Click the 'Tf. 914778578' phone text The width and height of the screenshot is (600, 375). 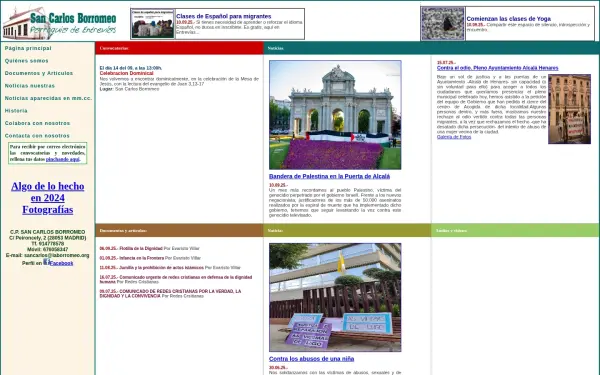coord(47,244)
